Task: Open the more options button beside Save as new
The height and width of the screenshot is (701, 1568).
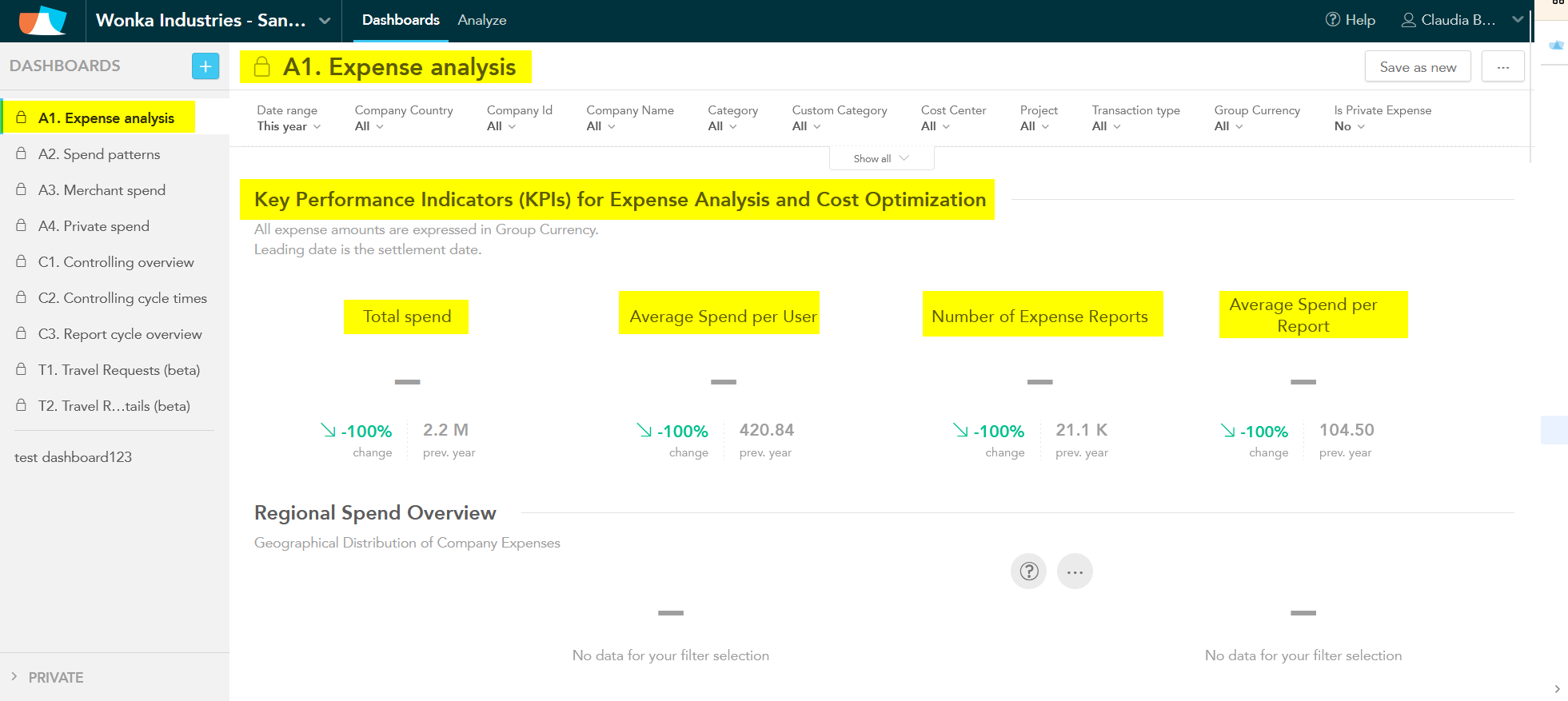Action: (1502, 67)
